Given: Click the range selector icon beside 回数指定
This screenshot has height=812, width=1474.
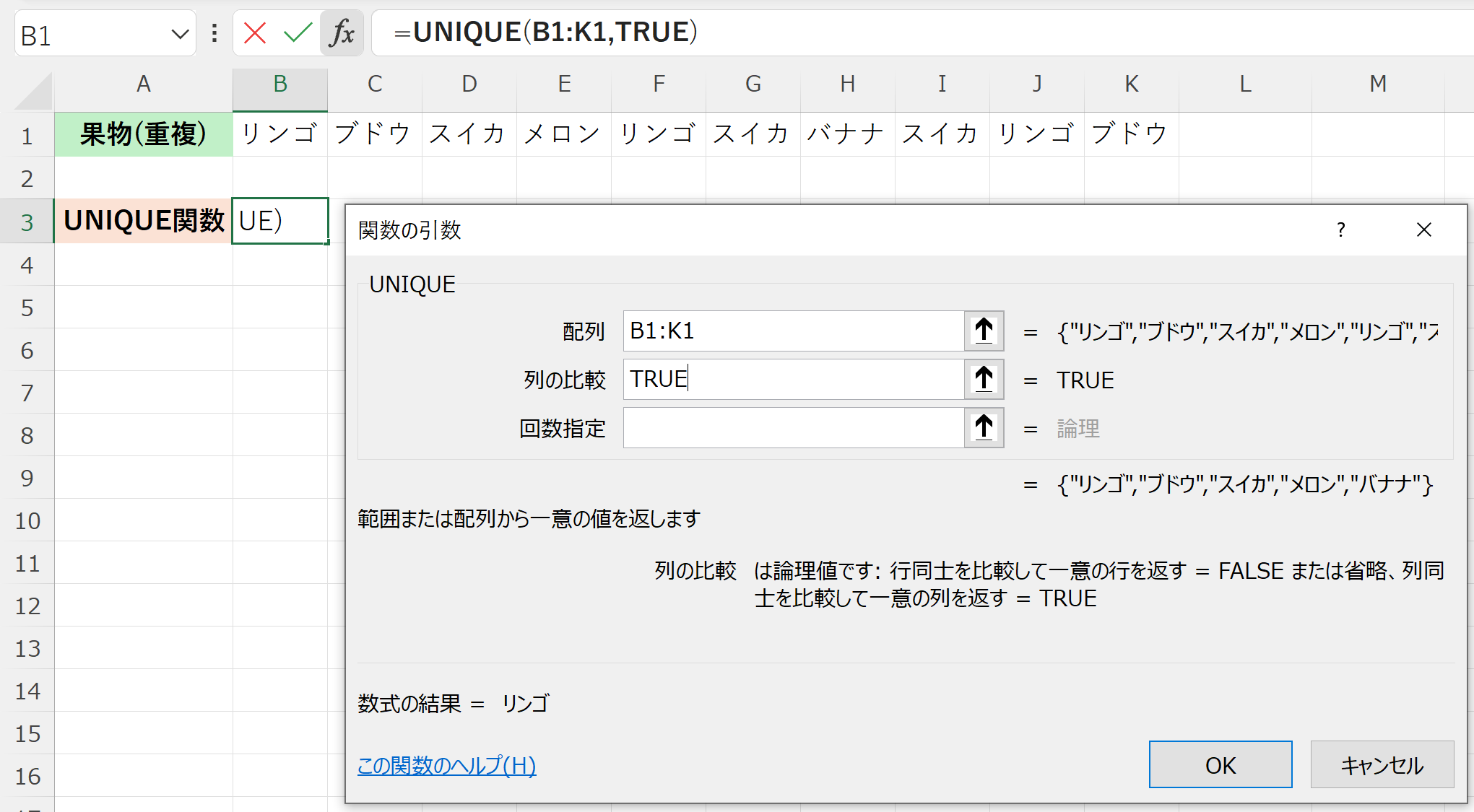Looking at the screenshot, I should coord(984,427).
